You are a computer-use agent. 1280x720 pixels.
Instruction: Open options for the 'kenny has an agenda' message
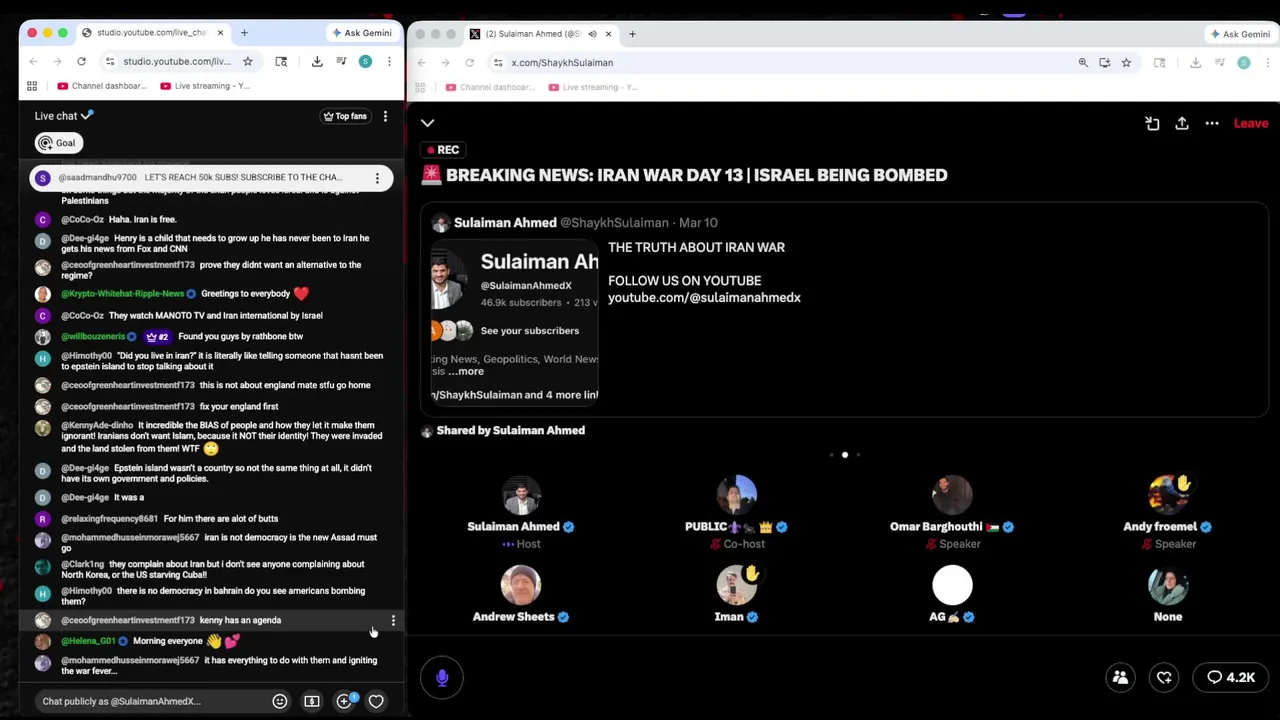(x=393, y=621)
